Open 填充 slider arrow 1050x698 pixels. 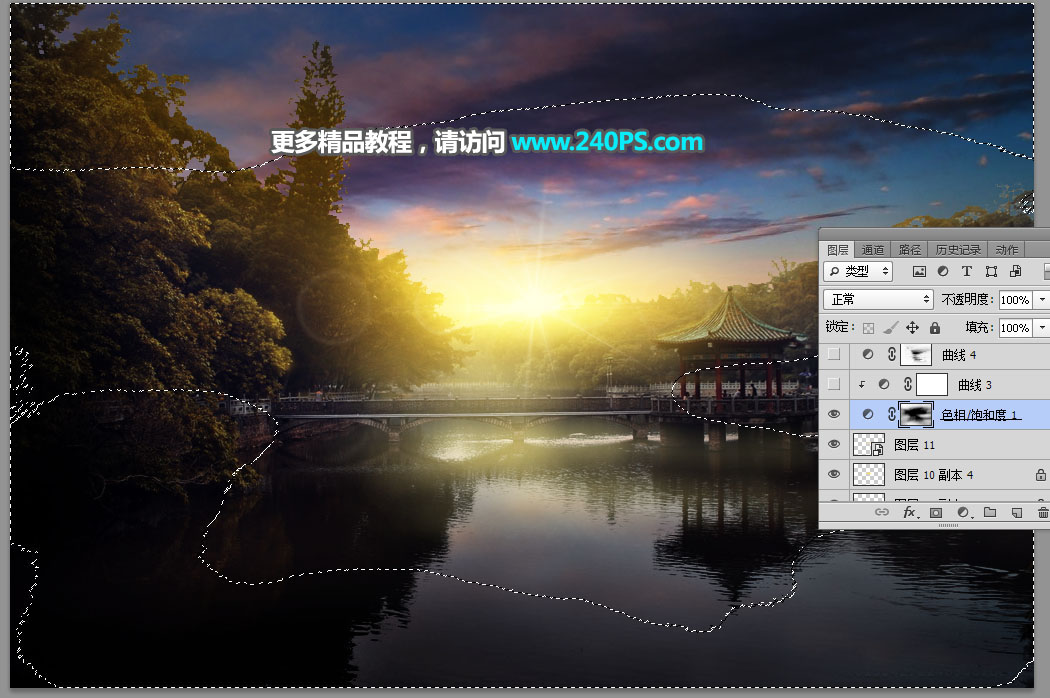pyautogui.click(x=1042, y=328)
